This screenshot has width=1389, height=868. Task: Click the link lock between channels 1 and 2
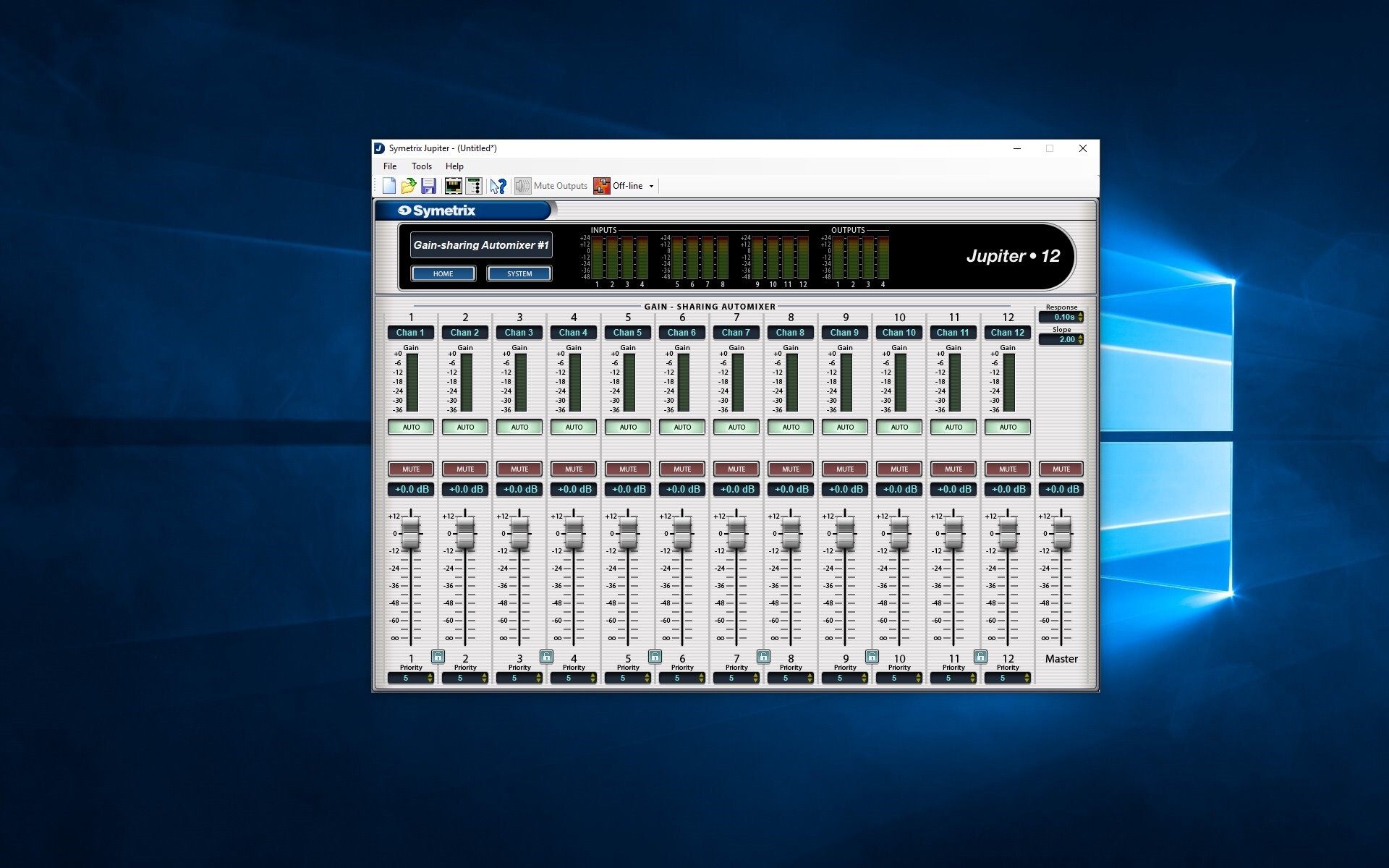pyautogui.click(x=438, y=656)
